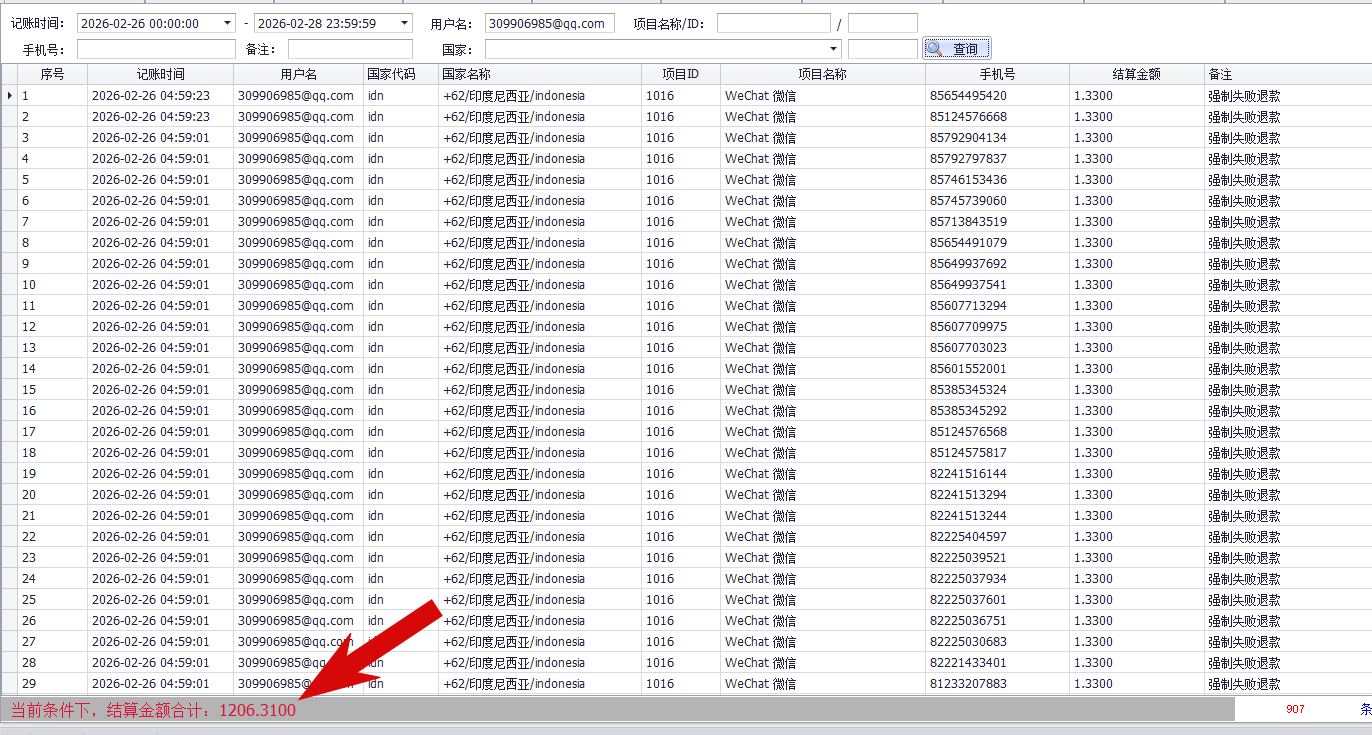This screenshot has height=735, width=1372.
Task: Select phone number 85607713294 cell
Action: 997,306
